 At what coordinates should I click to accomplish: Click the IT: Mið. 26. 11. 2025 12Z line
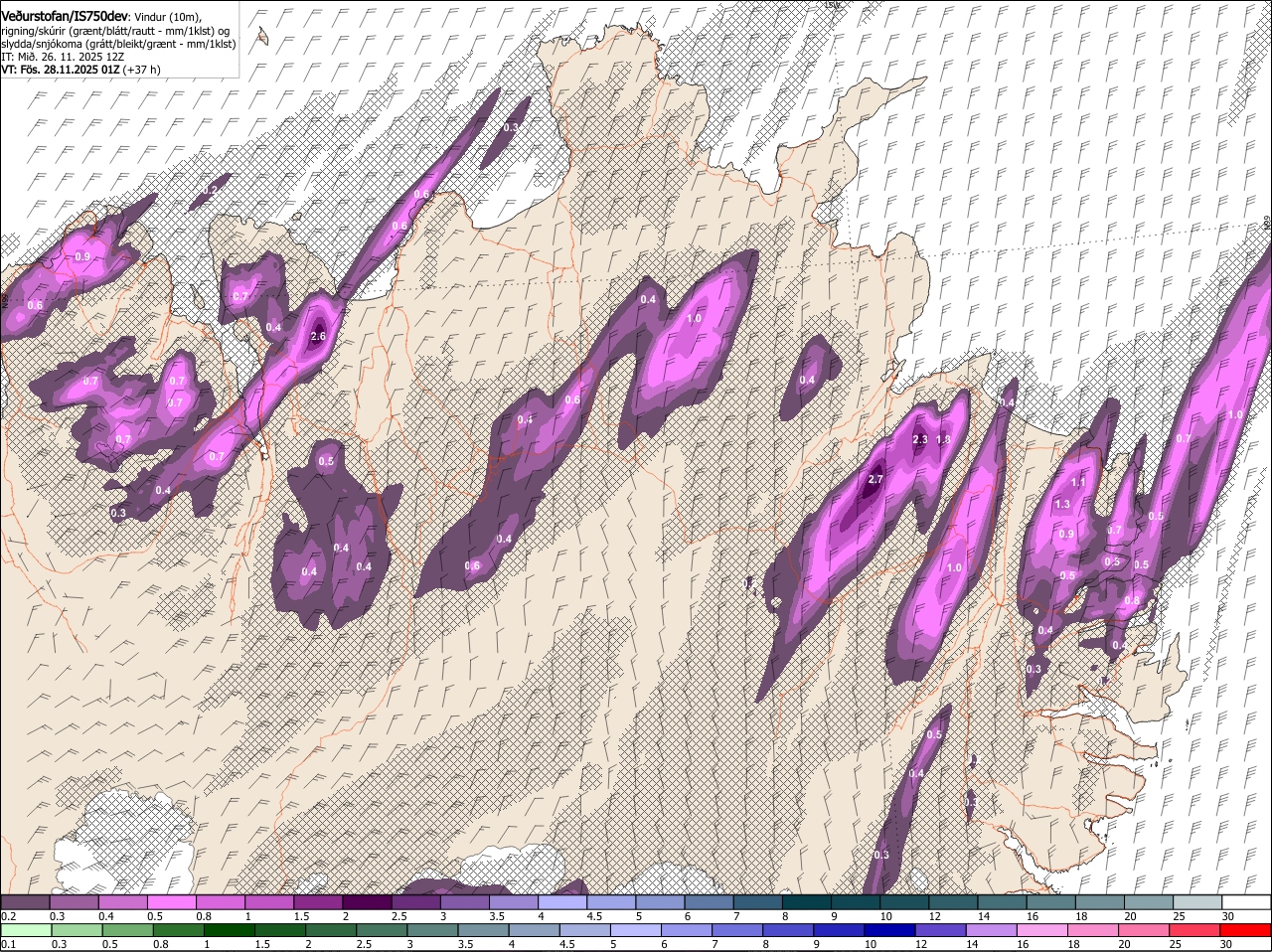63,57
